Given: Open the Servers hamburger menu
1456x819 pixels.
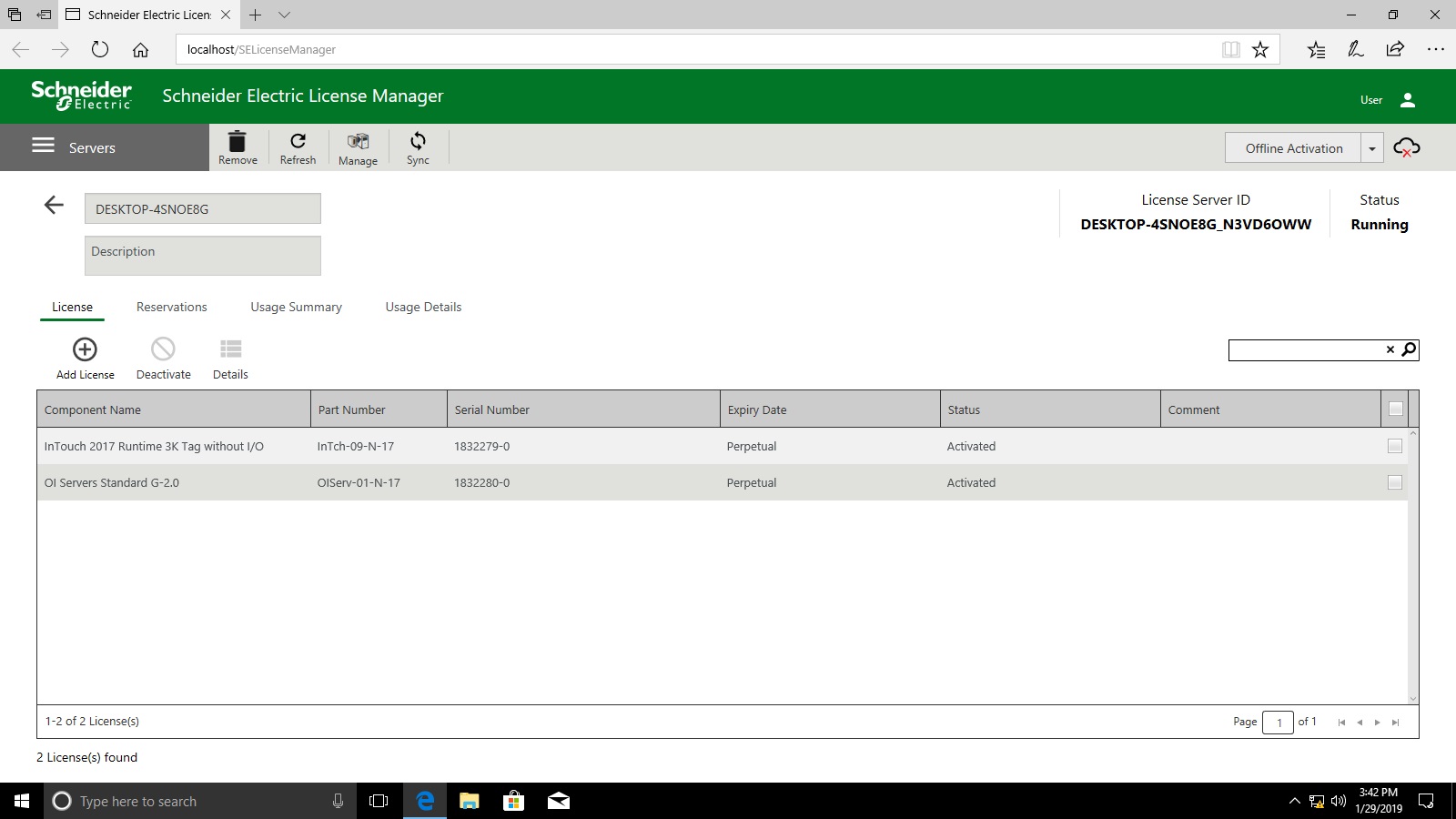Looking at the screenshot, I should (x=44, y=146).
